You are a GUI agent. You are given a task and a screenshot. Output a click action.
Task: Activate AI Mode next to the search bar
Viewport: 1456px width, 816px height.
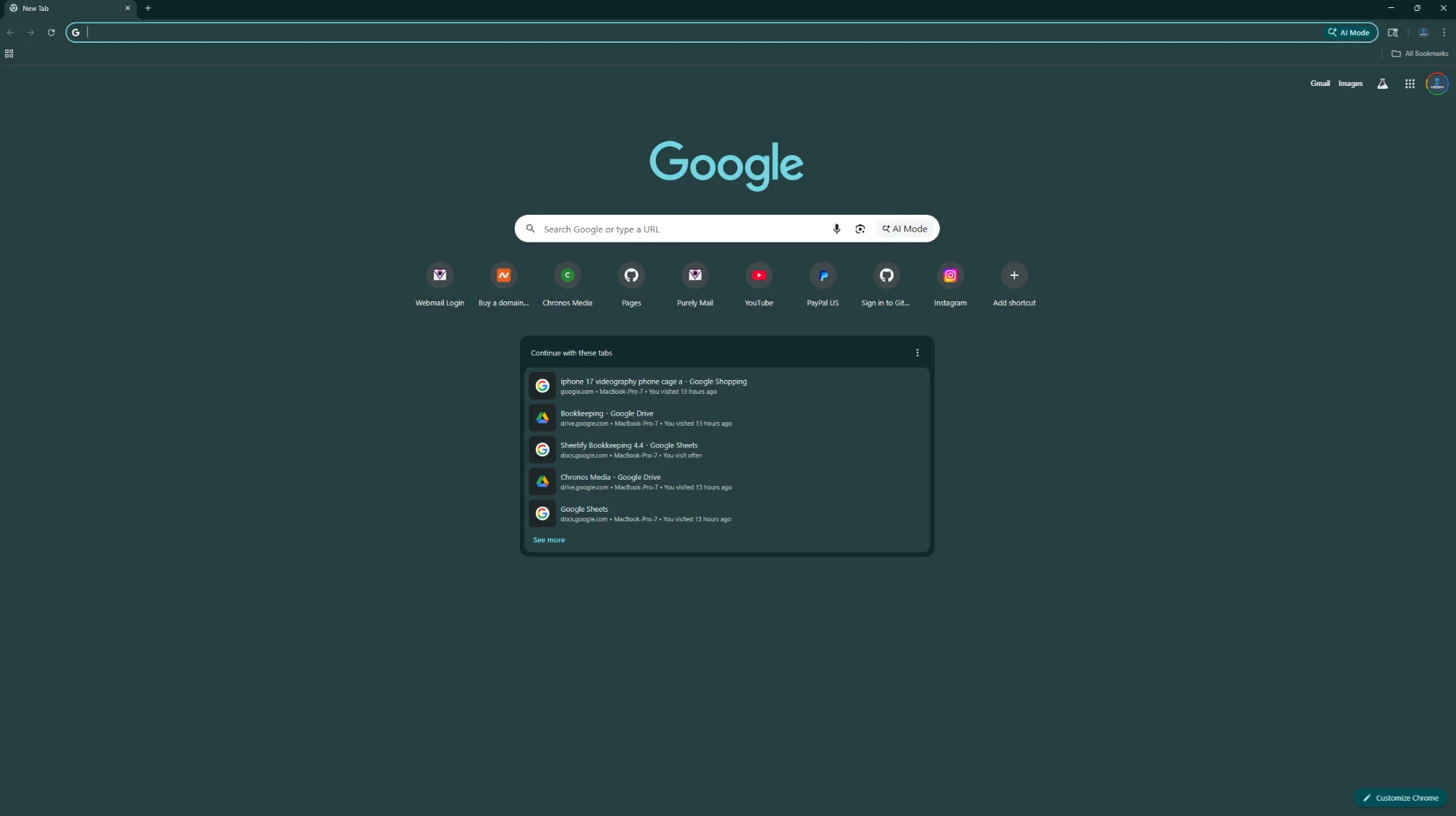pyautogui.click(x=904, y=229)
